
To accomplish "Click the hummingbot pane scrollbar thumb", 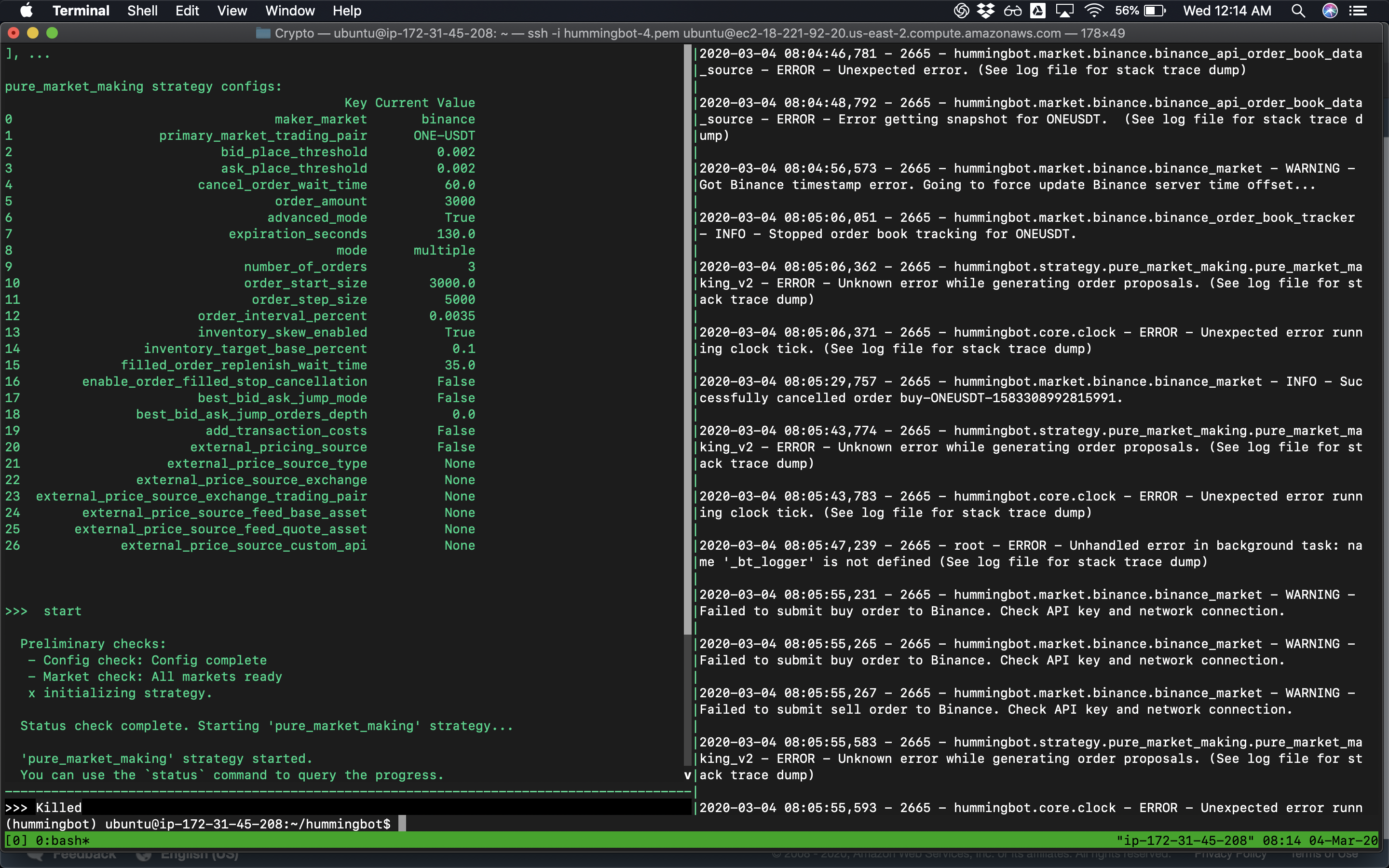I will 688,339.
